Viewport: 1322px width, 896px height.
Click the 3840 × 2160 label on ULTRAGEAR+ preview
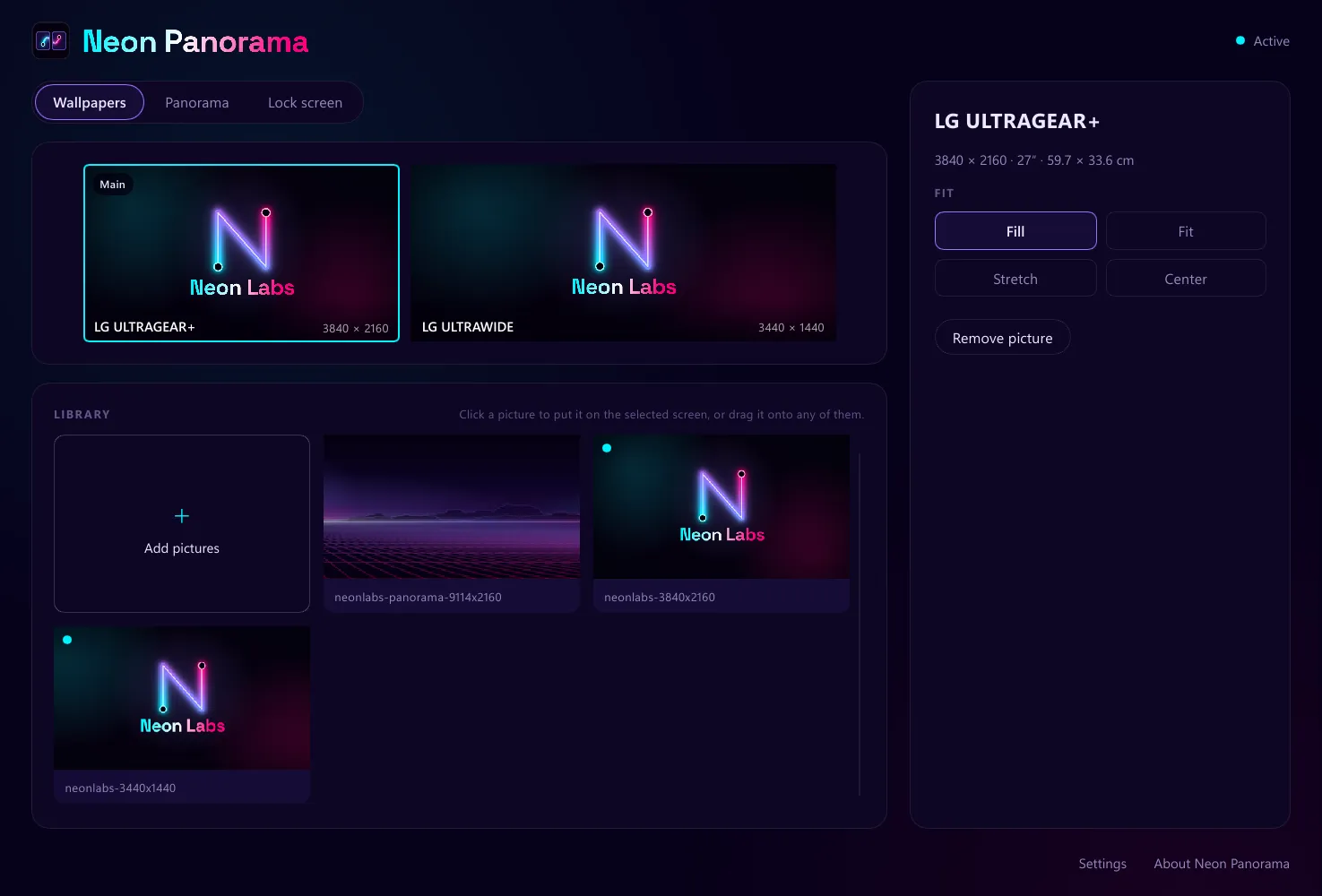356,328
